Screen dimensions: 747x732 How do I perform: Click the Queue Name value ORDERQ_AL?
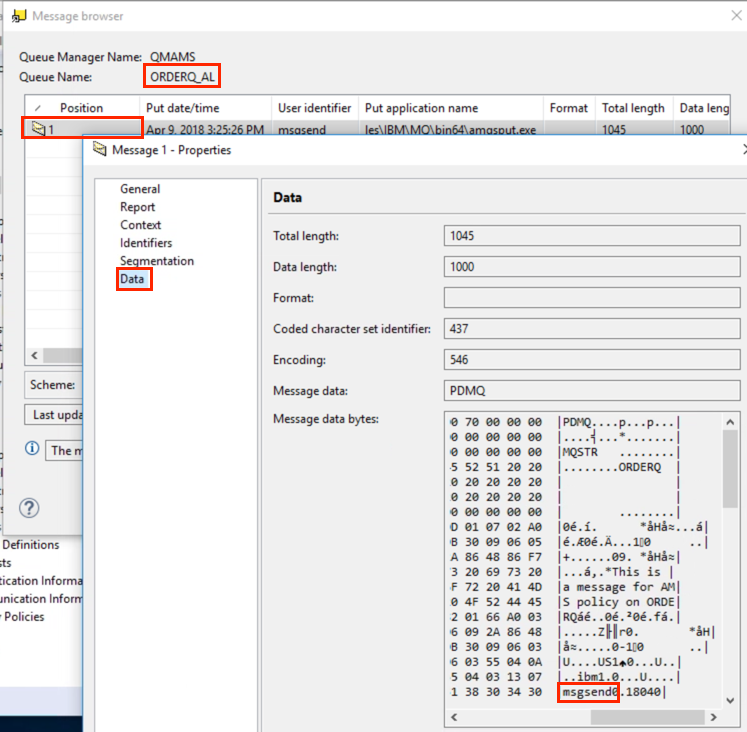tap(182, 77)
